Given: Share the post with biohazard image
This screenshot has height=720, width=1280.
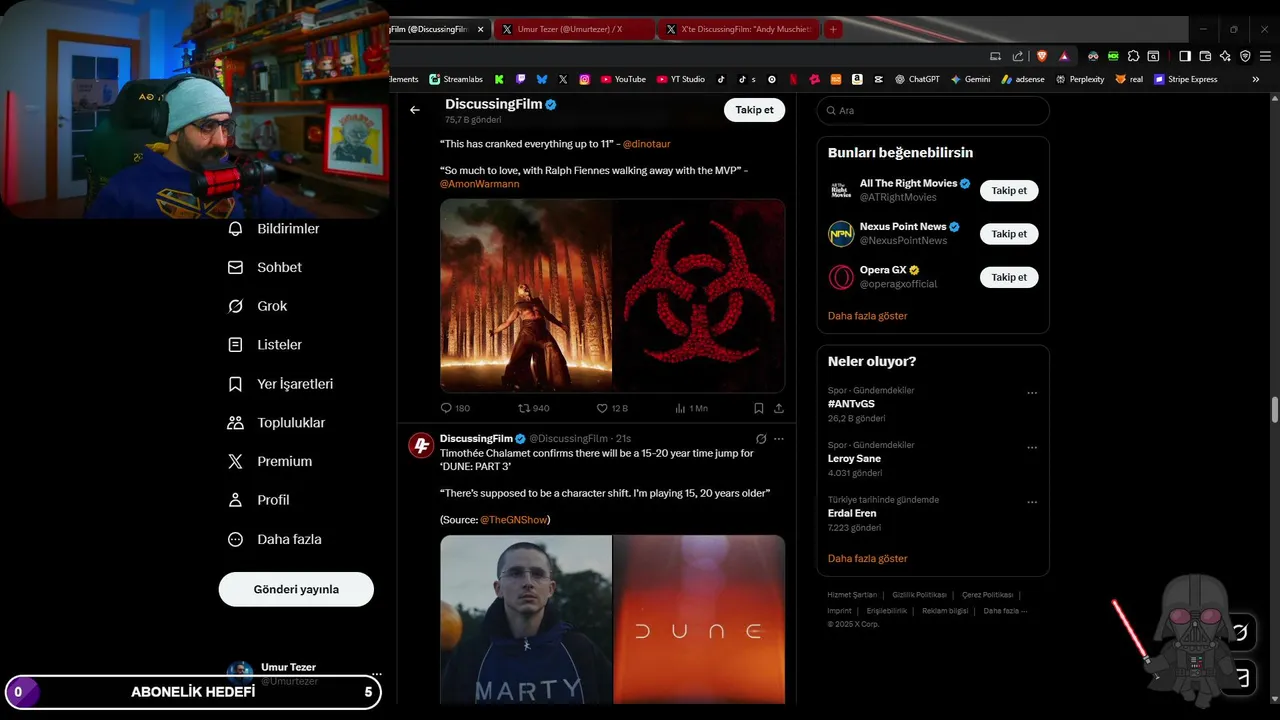Looking at the screenshot, I should tap(779, 408).
